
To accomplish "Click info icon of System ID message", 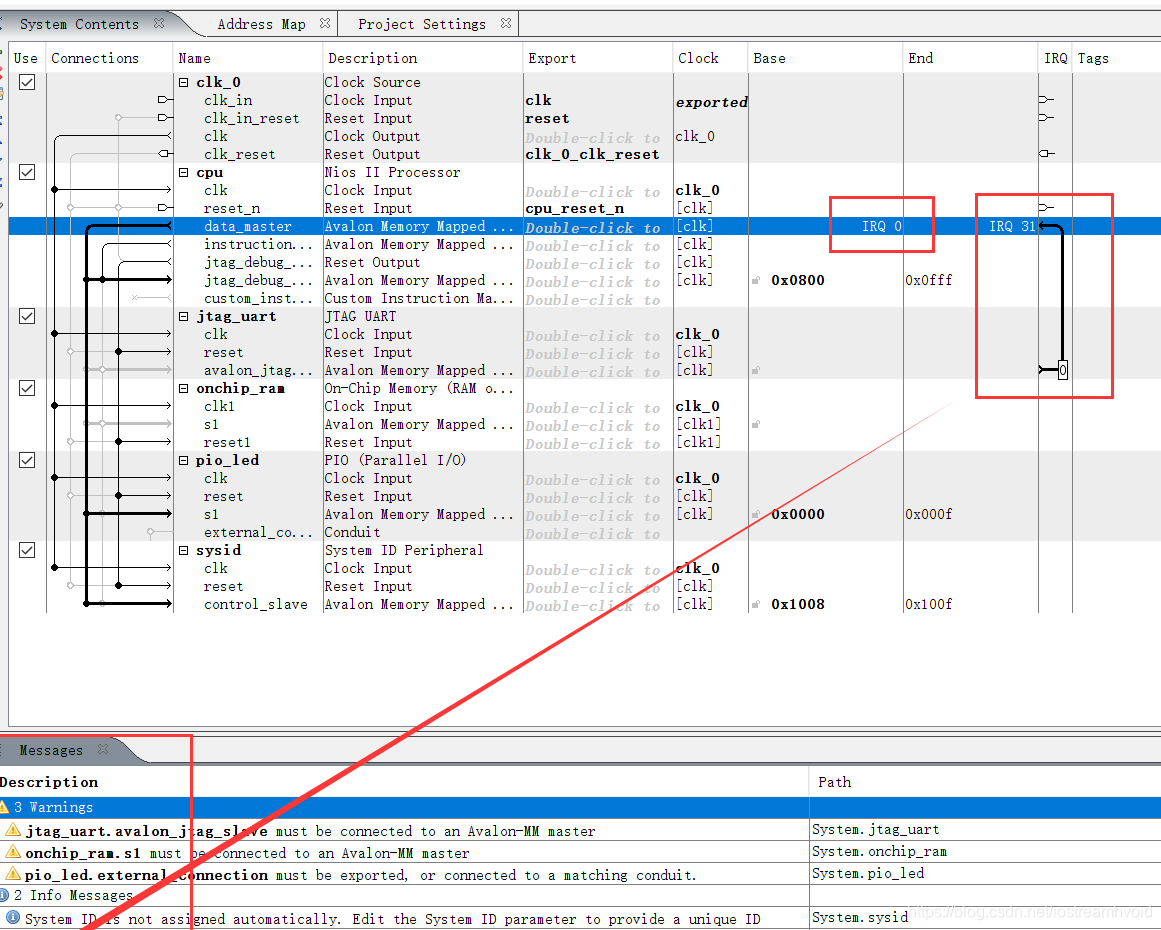I will [13, 917].
